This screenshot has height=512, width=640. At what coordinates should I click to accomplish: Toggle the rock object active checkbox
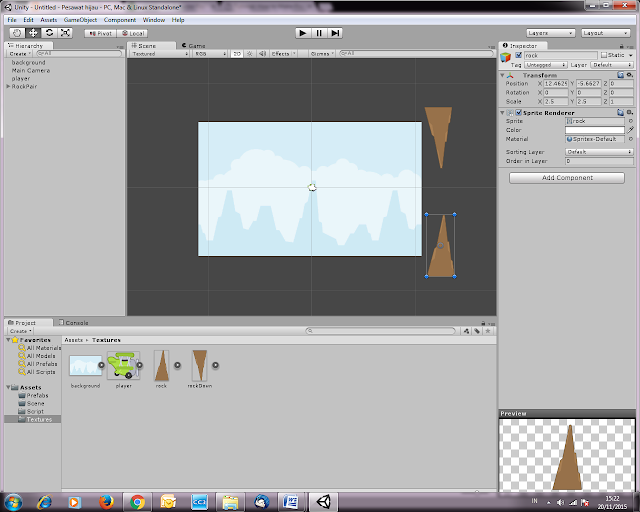(518, 55)
